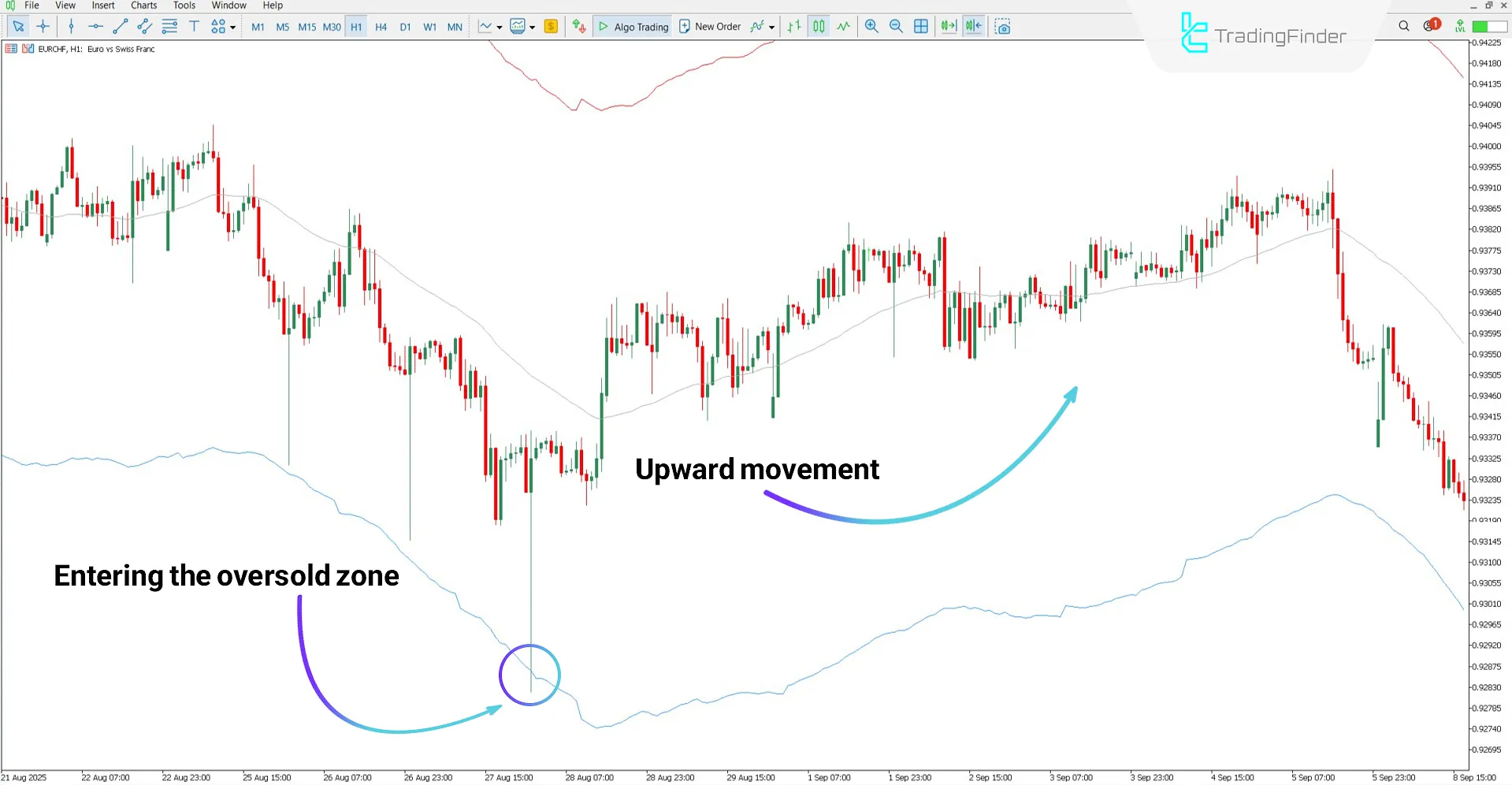This screenshot has width=1512, height=785.
Task: Click the search magnifier icon
Action: pyautogui.click(x=1403, y=26)
